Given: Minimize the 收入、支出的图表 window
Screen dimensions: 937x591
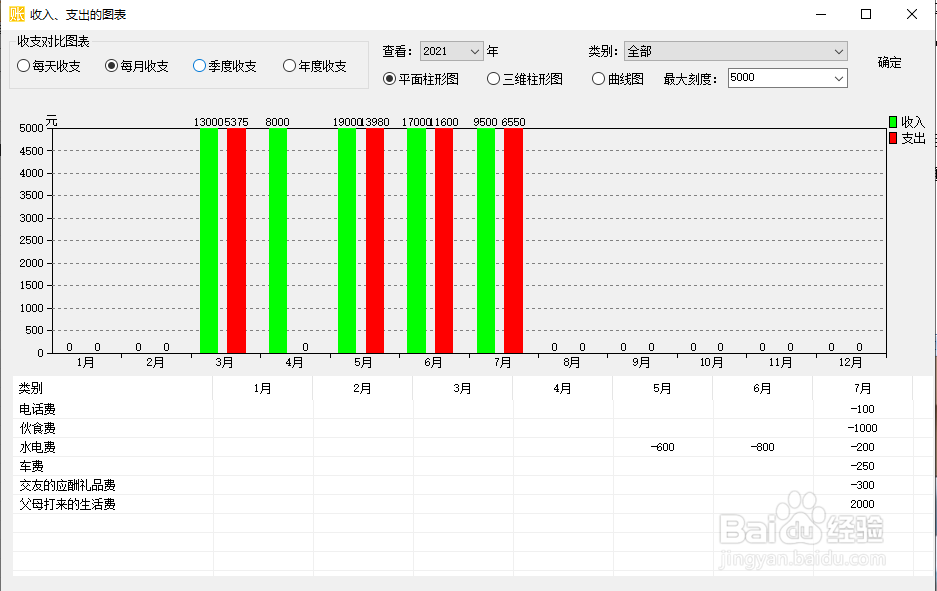Looking at the screenshot, I should [821, 14].
